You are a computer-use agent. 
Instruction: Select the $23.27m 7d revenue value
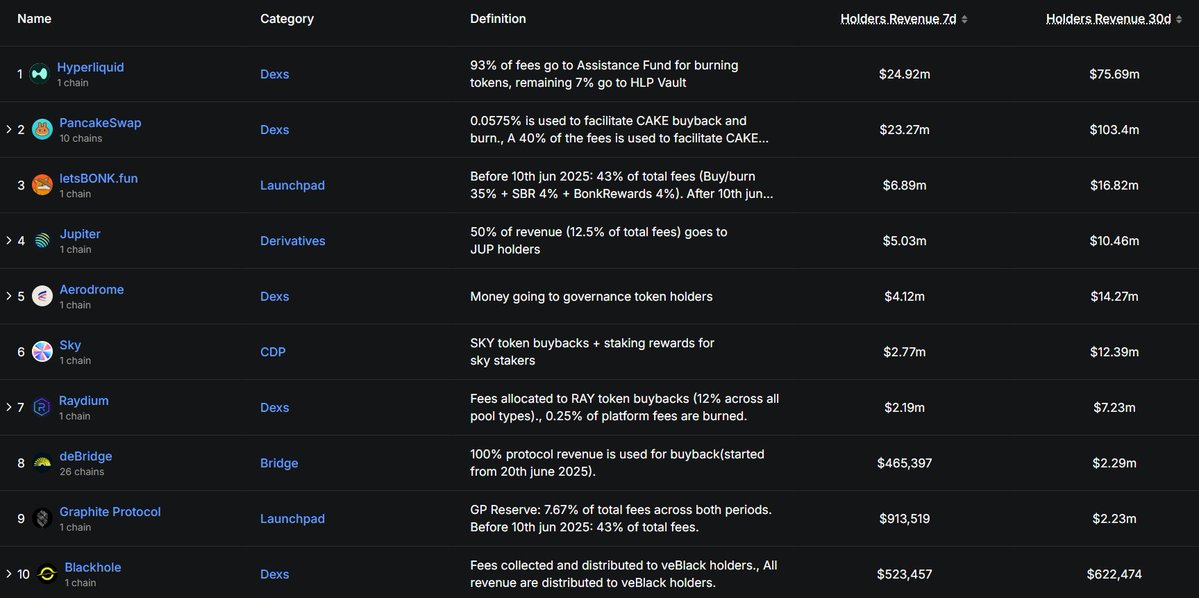(905, 130)
